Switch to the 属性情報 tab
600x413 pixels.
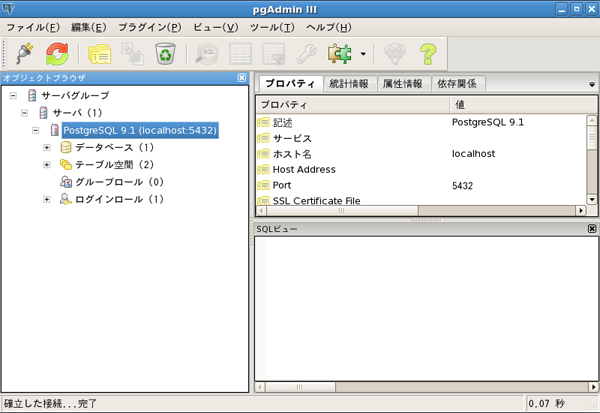pos(403,84)
